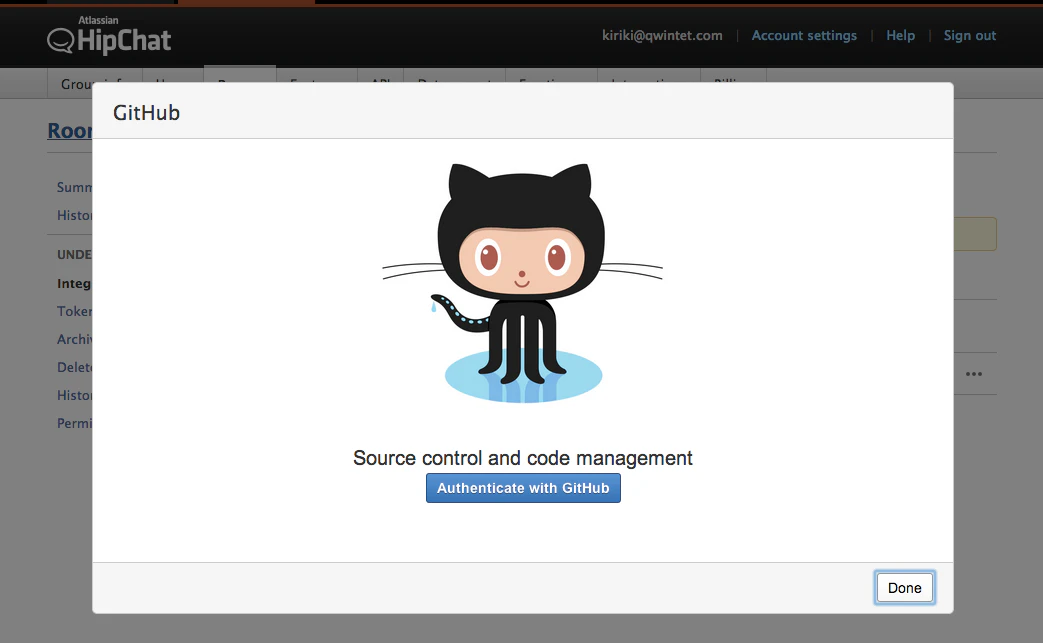Click the HipChat logo in the header
The image size is (1043, 643).
(x=109, y=35)
